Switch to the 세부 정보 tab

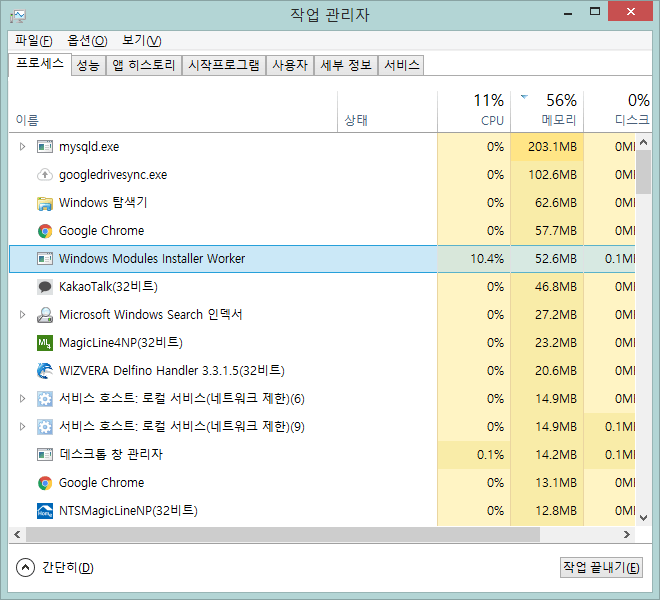tap(346, 65)
